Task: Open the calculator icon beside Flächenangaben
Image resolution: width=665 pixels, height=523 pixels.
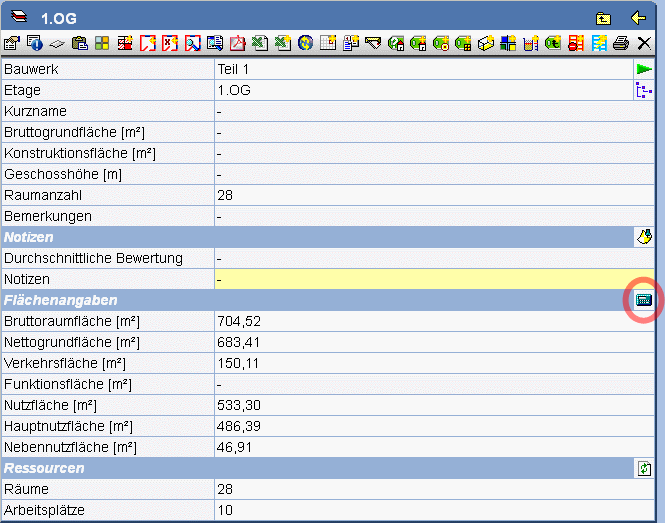Action: (x=644, y=300)
